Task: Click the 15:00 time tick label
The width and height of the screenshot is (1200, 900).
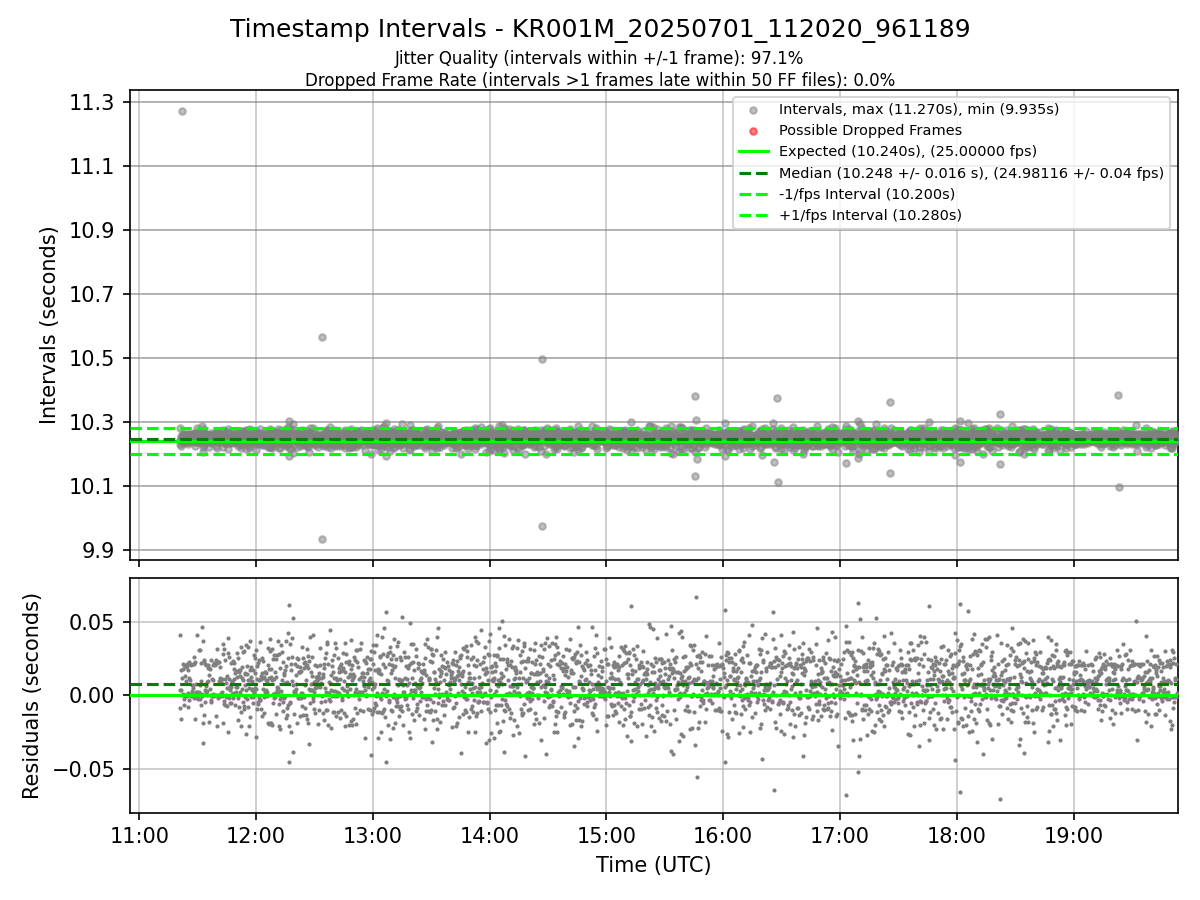Action: tap(606, 834)
